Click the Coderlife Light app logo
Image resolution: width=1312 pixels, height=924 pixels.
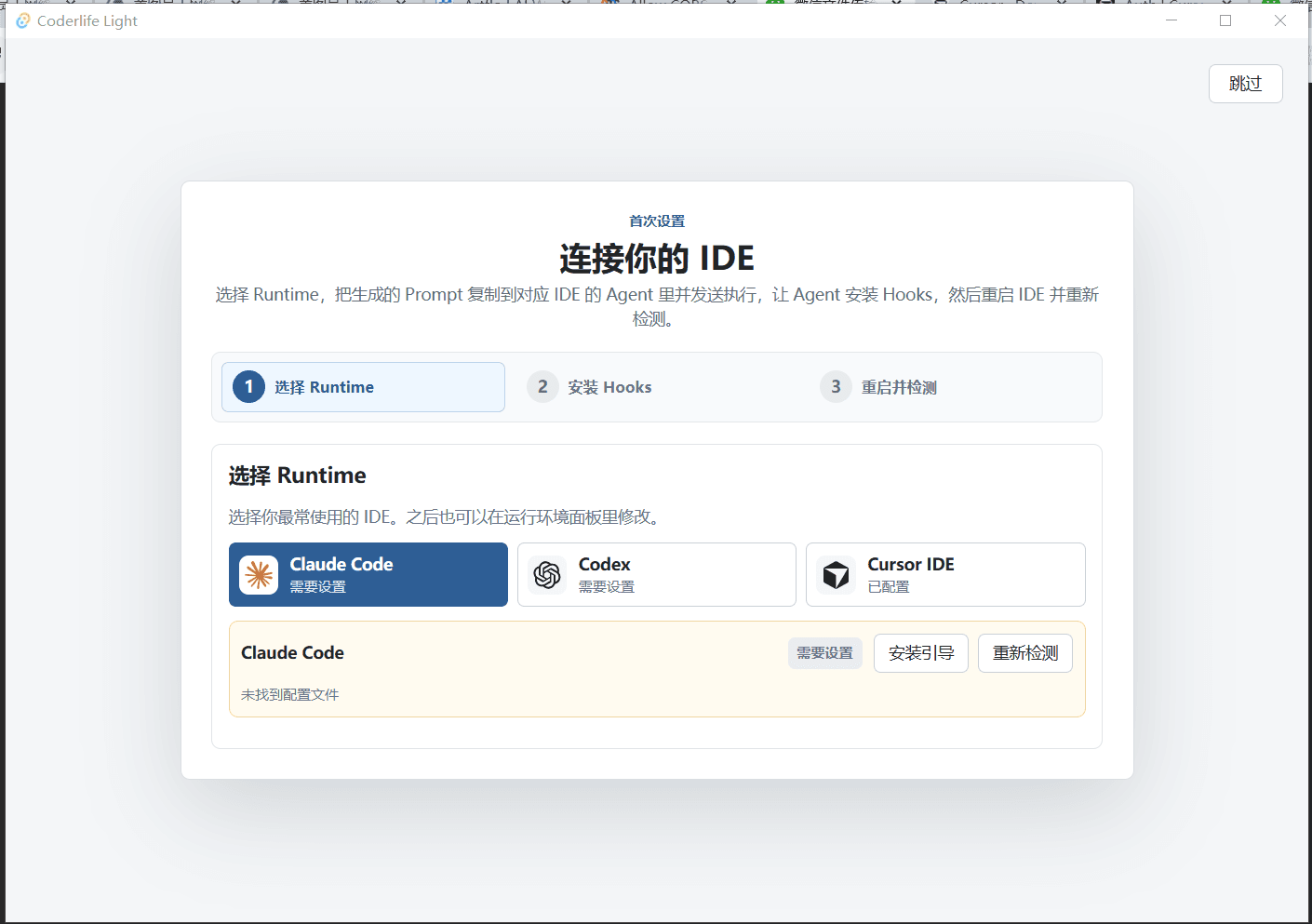(x=23, y=20)
